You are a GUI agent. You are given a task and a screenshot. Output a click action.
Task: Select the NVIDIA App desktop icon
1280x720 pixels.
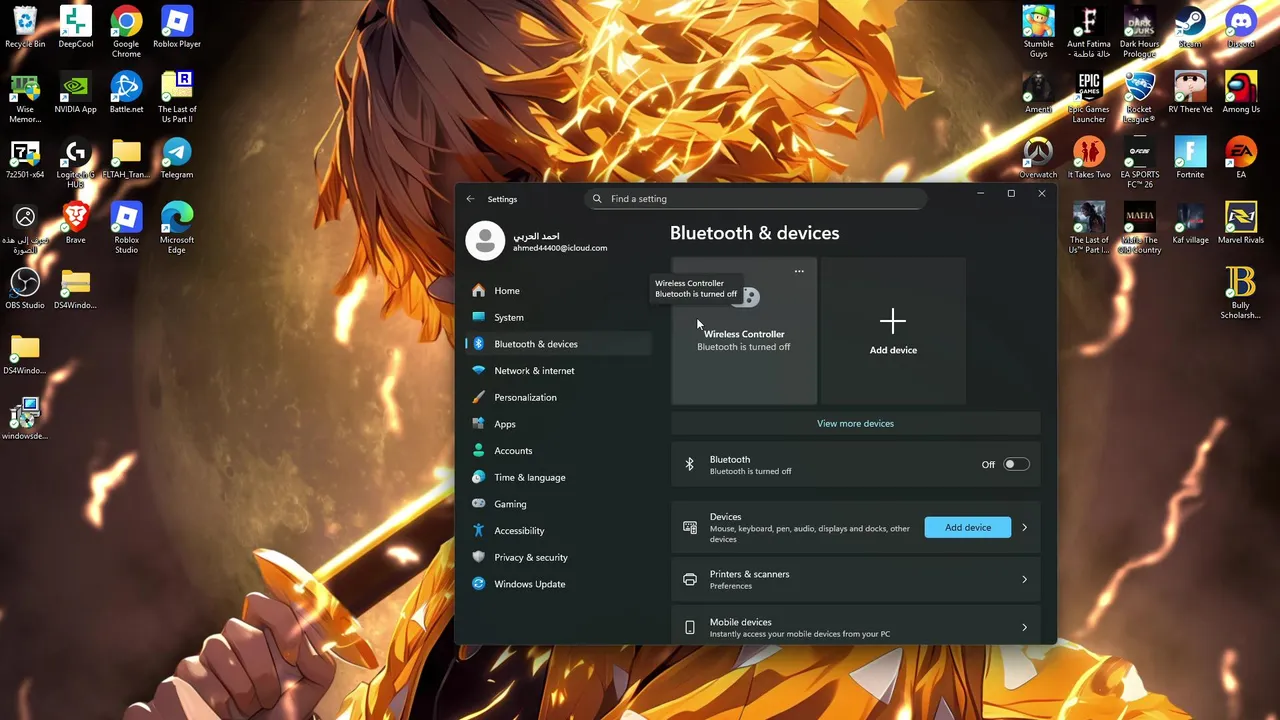click(x=76, y=93)
